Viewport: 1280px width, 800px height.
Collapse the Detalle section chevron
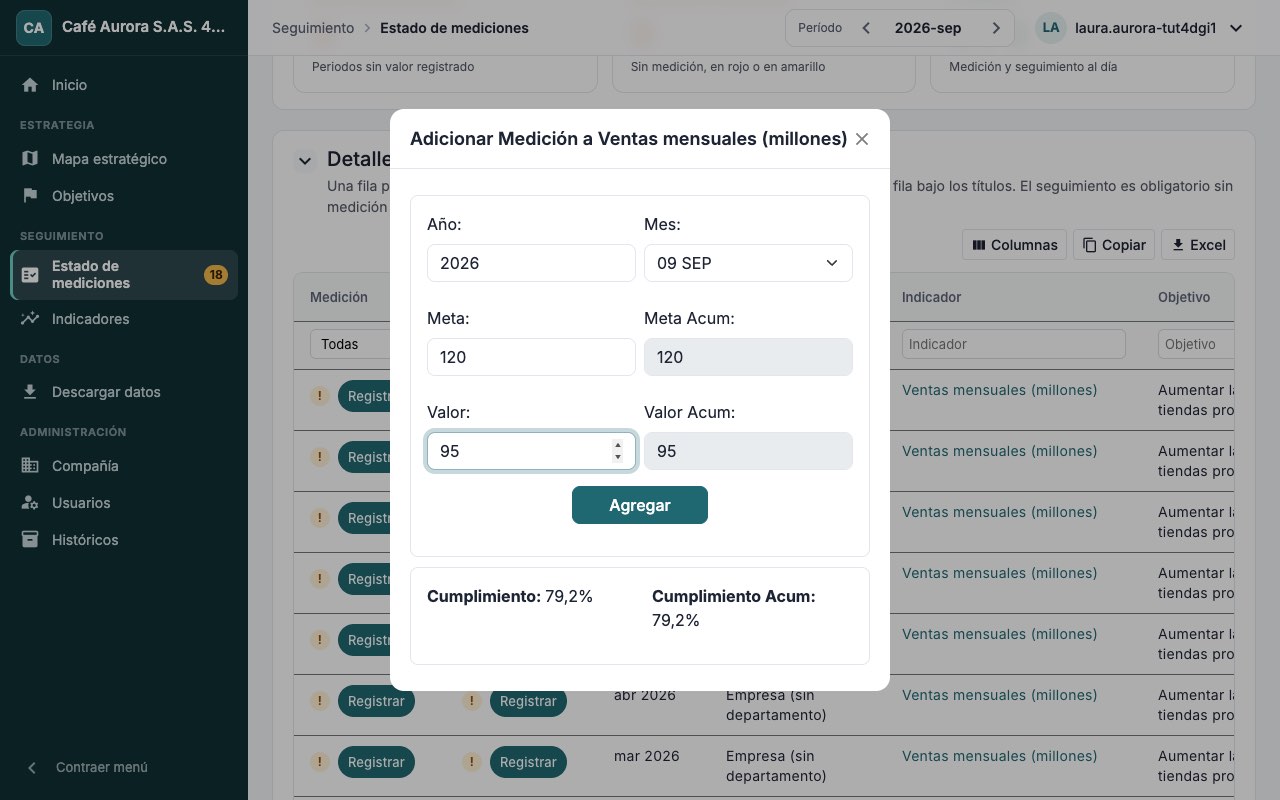(x=304, y=160)
